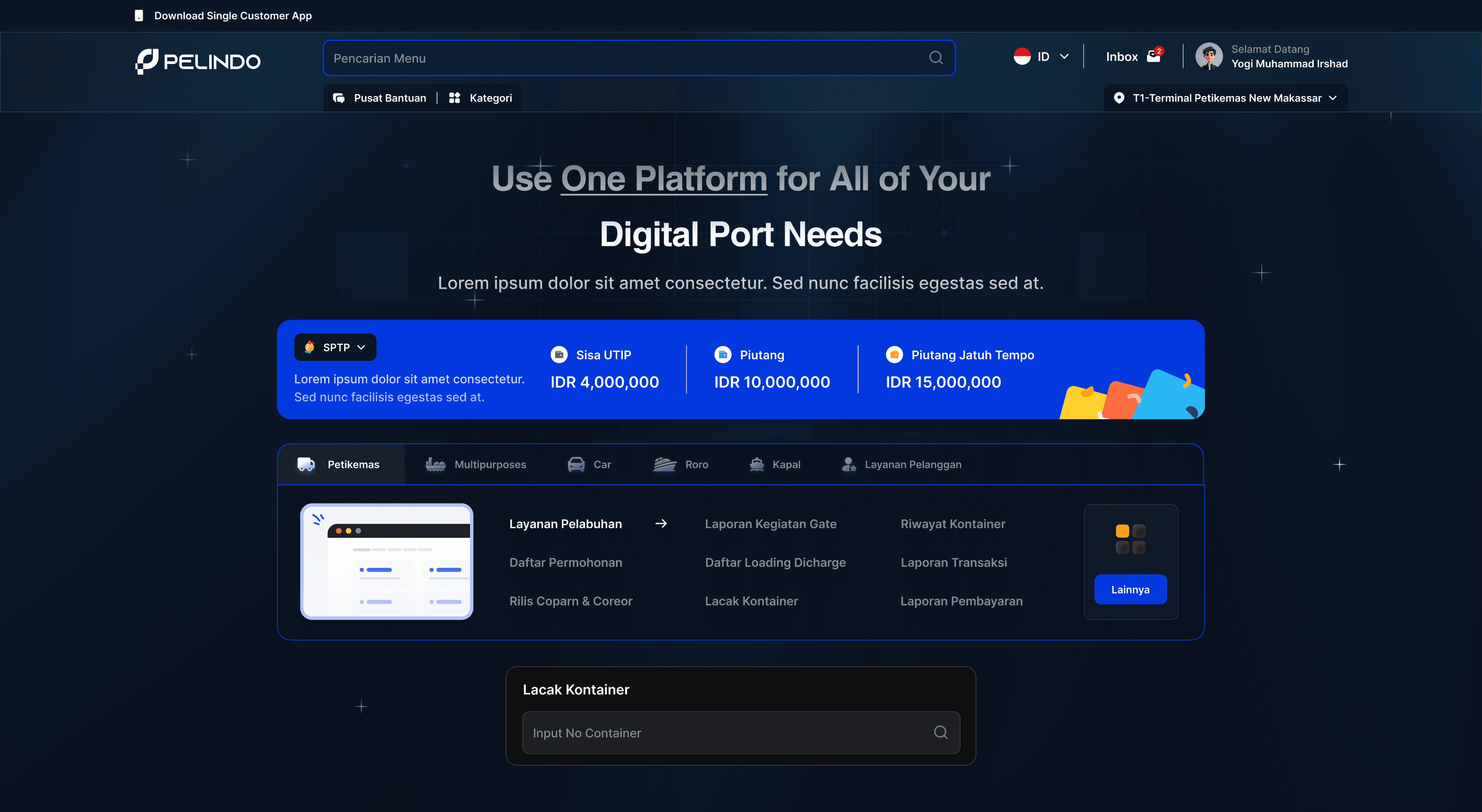Switch to the Car tab
Screen dimensions: 1482x812
click(x=589, y=464)
